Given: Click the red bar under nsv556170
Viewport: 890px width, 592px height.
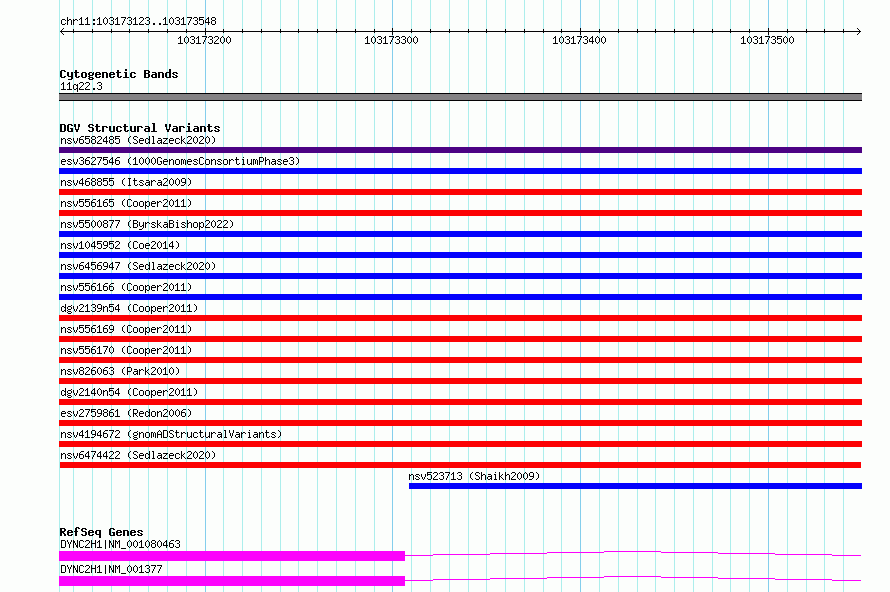Looking at the screenshot, I should click(460, 360).
